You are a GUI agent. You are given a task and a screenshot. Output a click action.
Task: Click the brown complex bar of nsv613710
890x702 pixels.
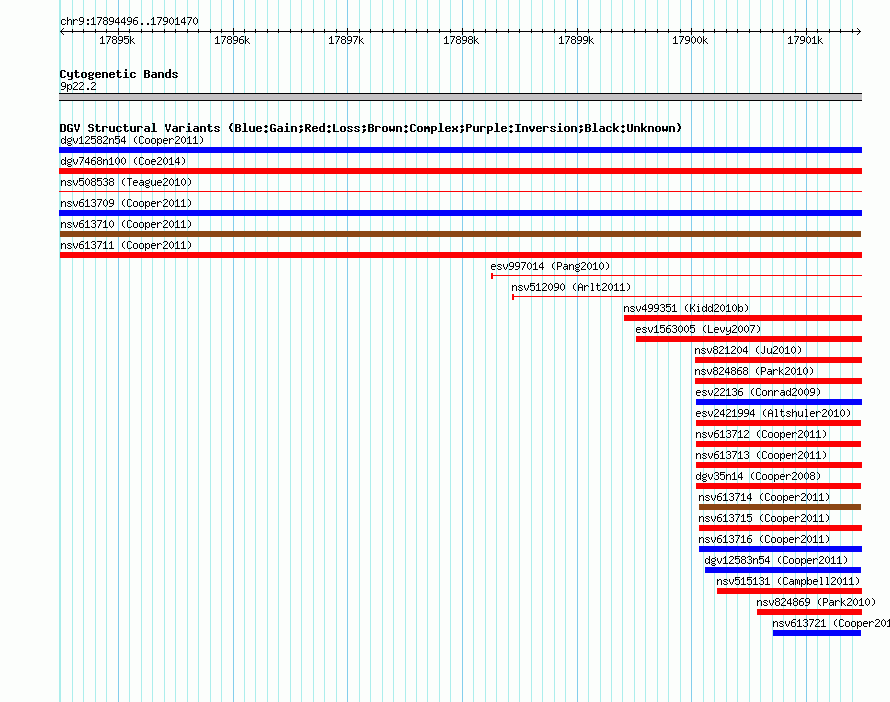click(x=460, y=234)
